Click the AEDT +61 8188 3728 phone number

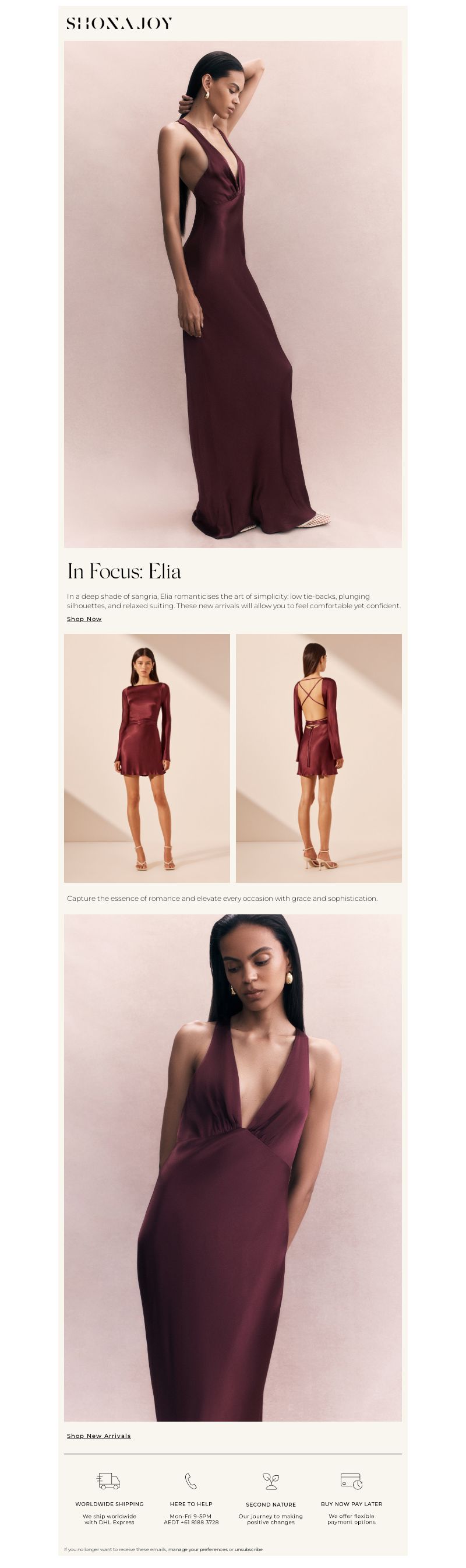point(191,1523)
